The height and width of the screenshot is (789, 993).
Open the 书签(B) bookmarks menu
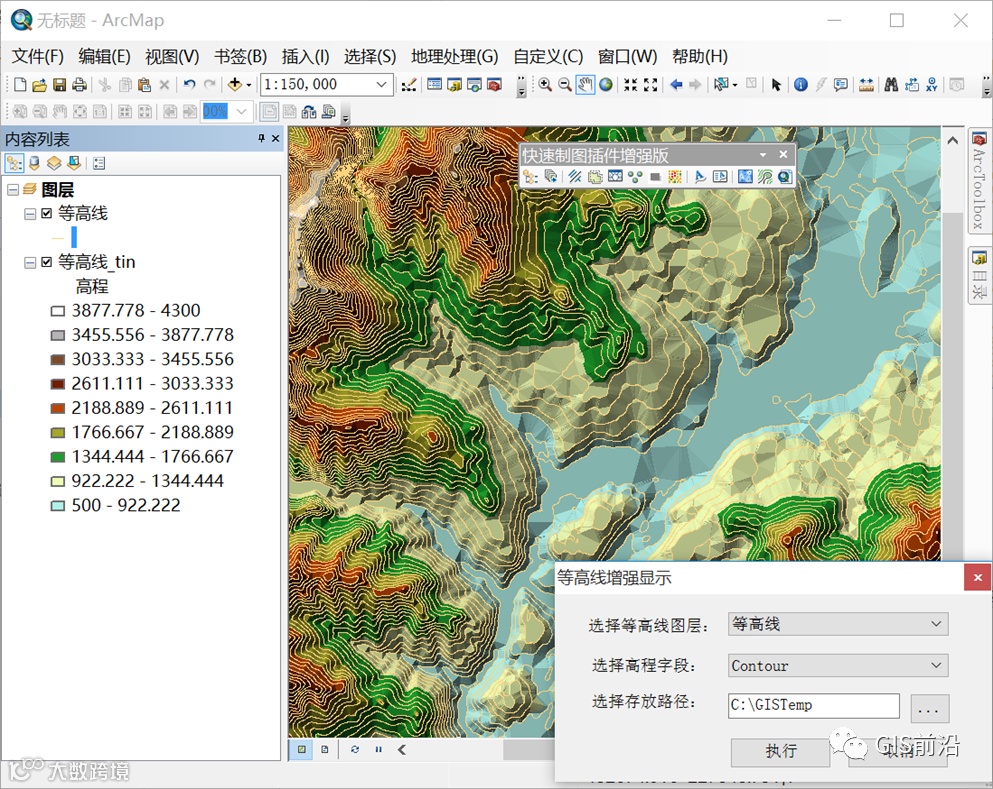tap(240, 56)
